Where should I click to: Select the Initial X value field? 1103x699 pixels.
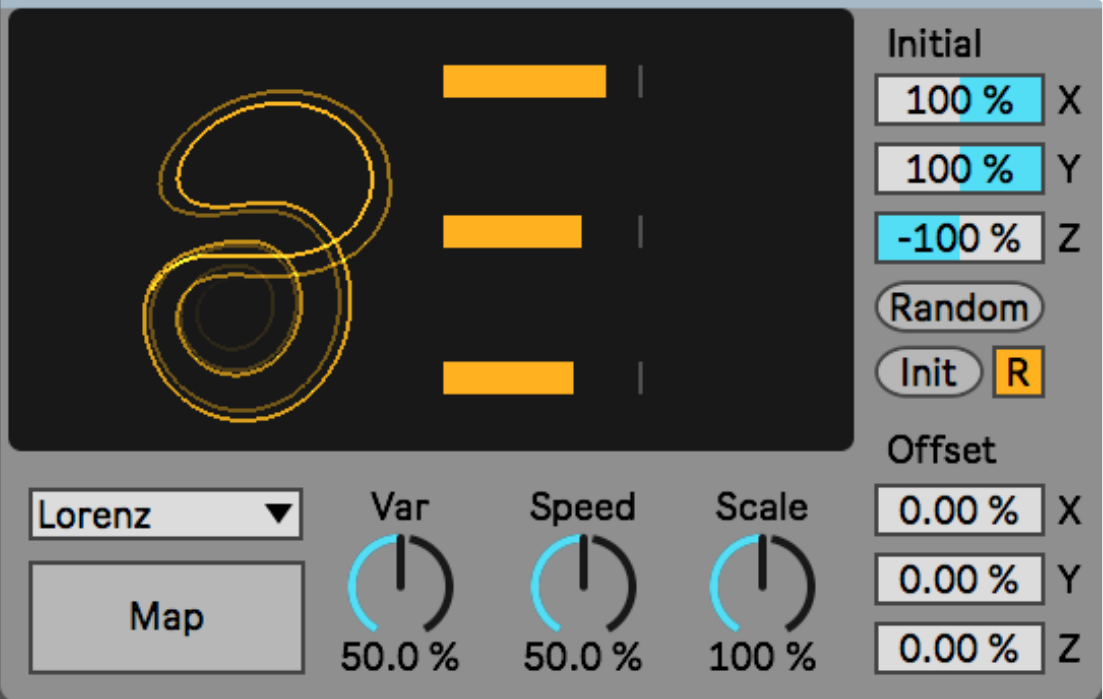[959, 100]
